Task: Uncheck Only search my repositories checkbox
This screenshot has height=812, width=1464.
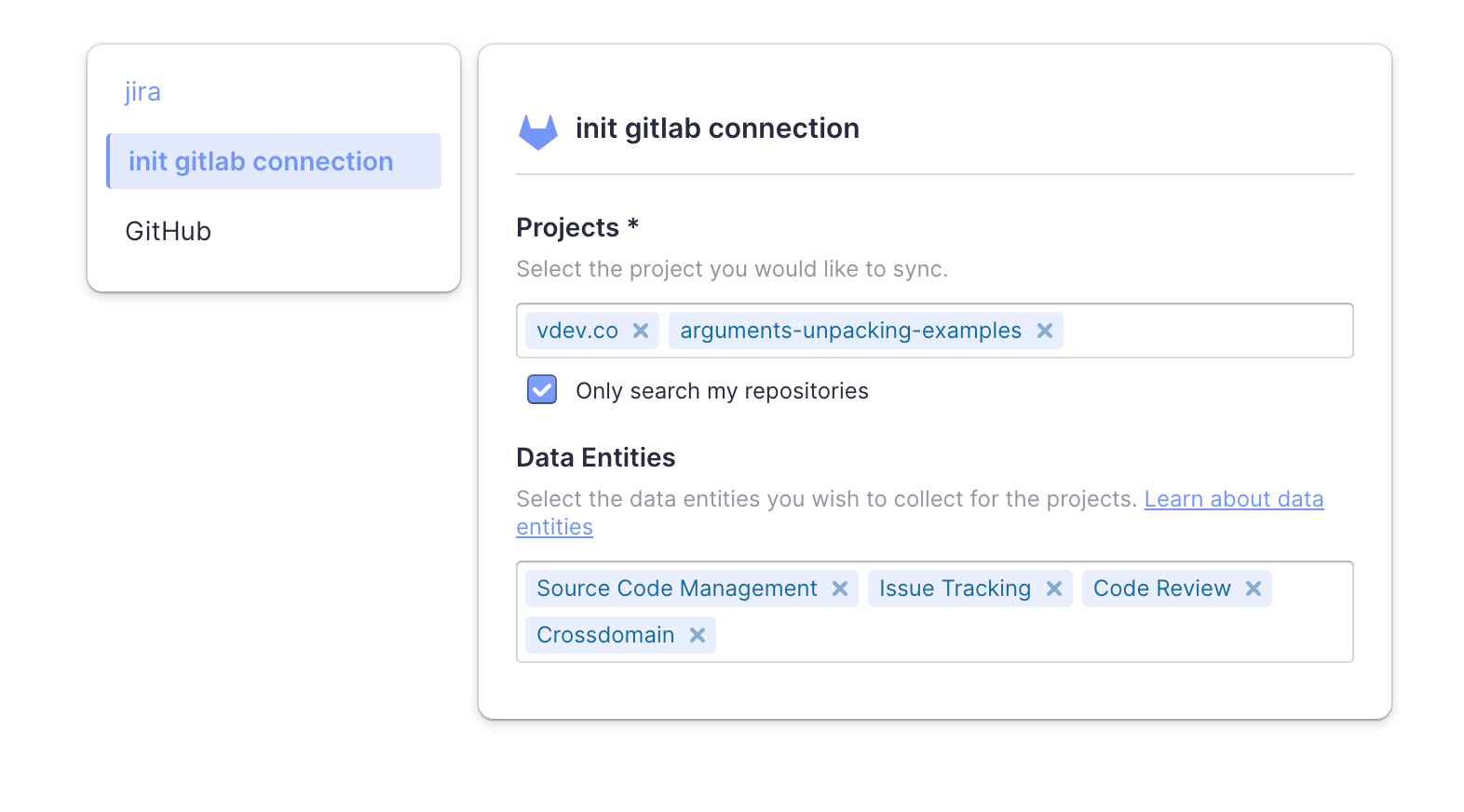Action: click(x=542, y=389)
